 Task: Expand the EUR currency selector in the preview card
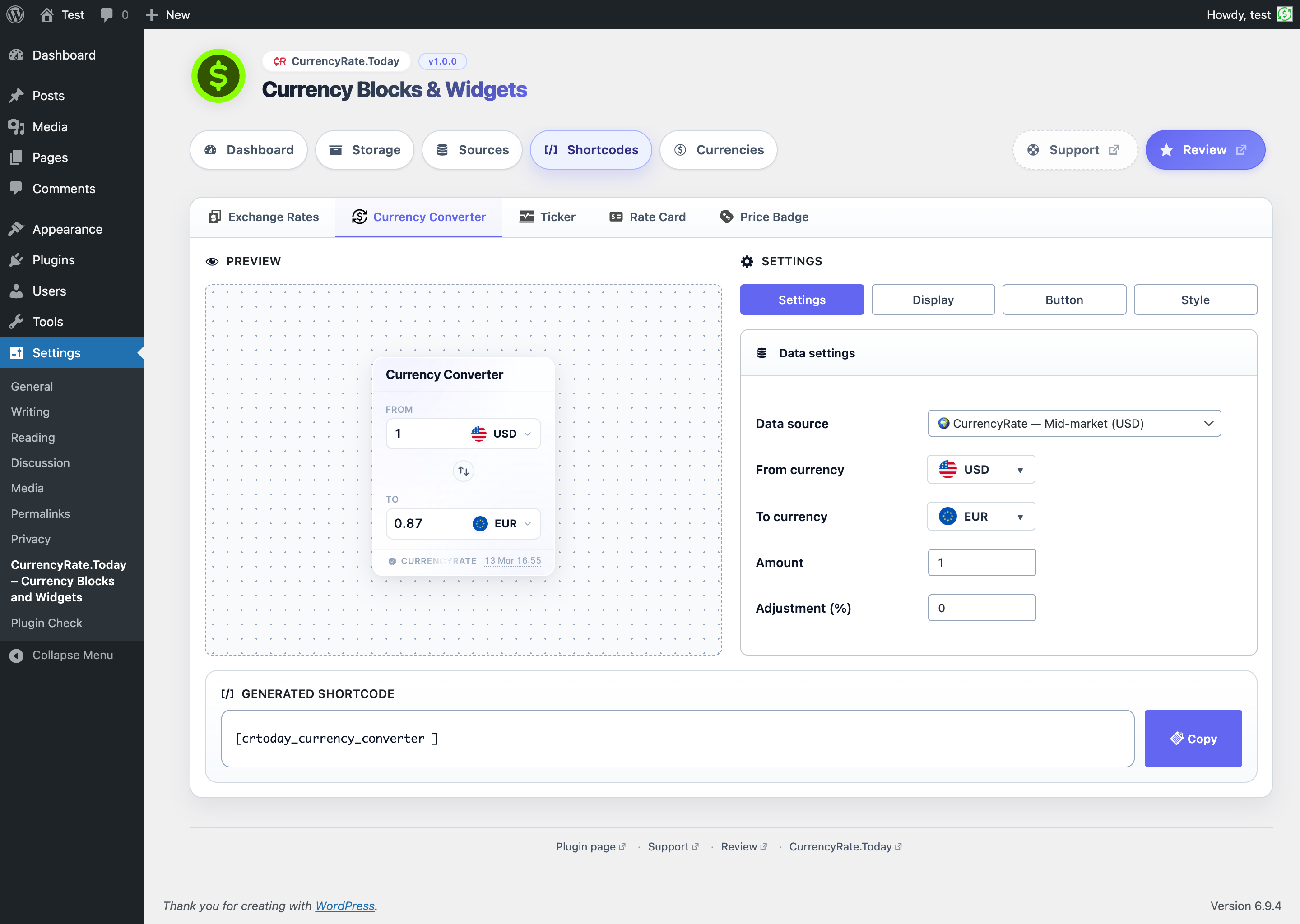coord(527,523)
